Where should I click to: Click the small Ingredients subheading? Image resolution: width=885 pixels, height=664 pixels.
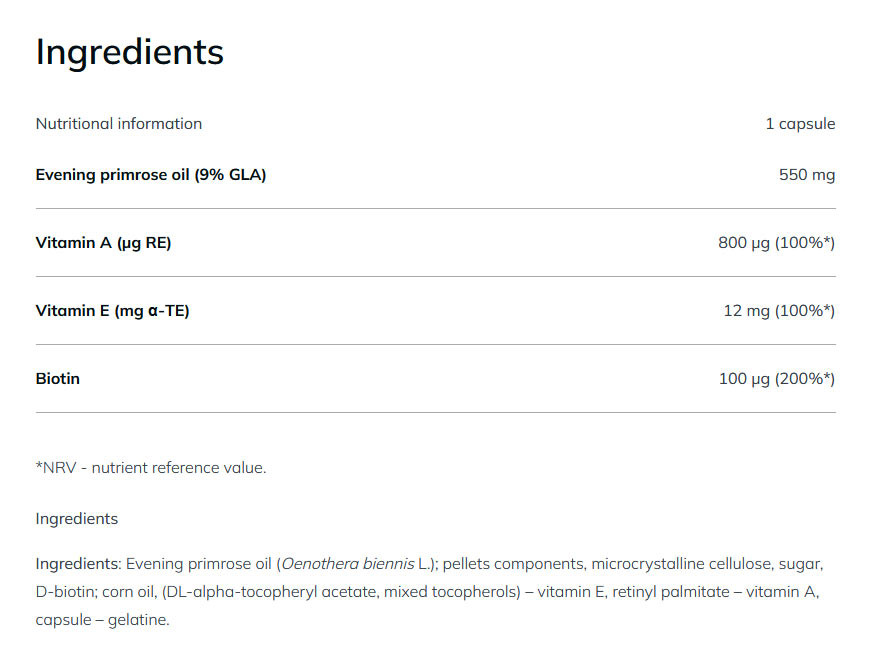pyautogui.click(x=76, y=519)
